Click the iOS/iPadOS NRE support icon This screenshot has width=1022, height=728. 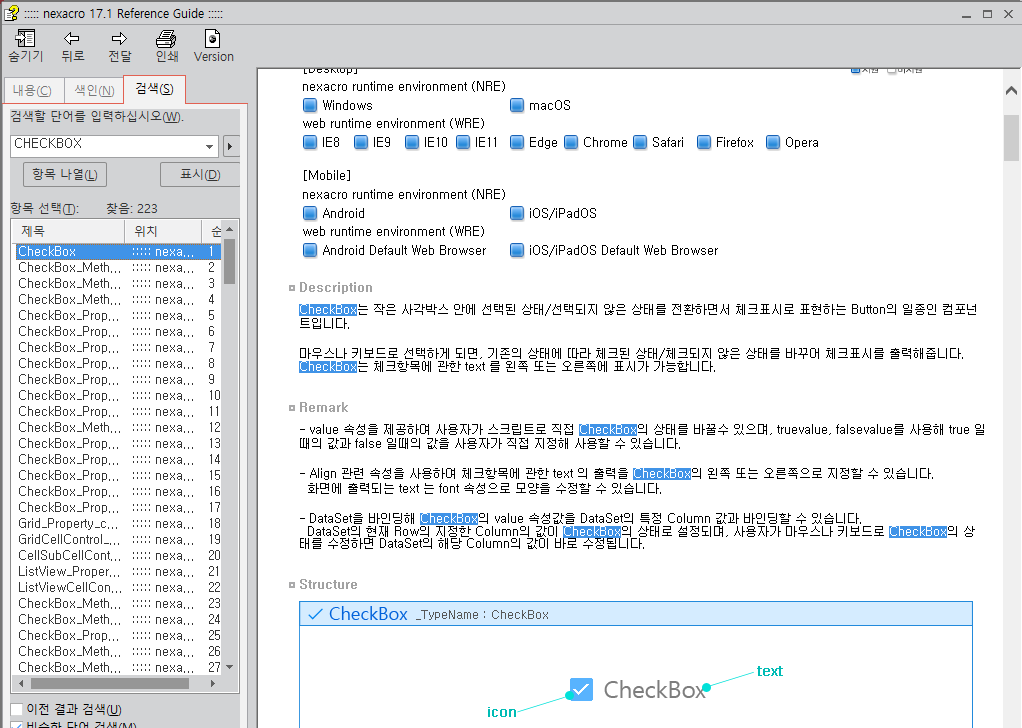(517, 213)
